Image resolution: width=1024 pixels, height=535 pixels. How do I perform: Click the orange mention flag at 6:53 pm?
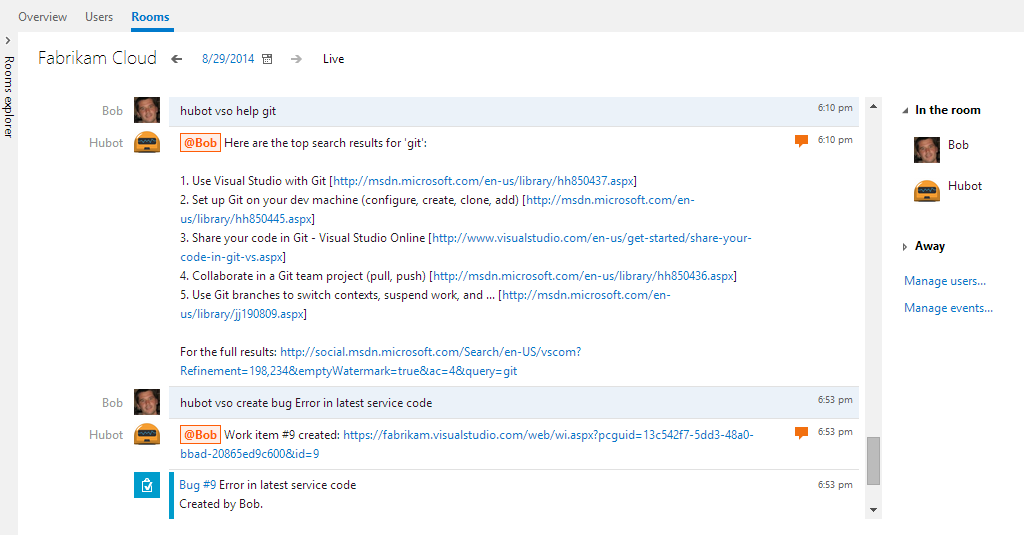click(x=801, y=432)
